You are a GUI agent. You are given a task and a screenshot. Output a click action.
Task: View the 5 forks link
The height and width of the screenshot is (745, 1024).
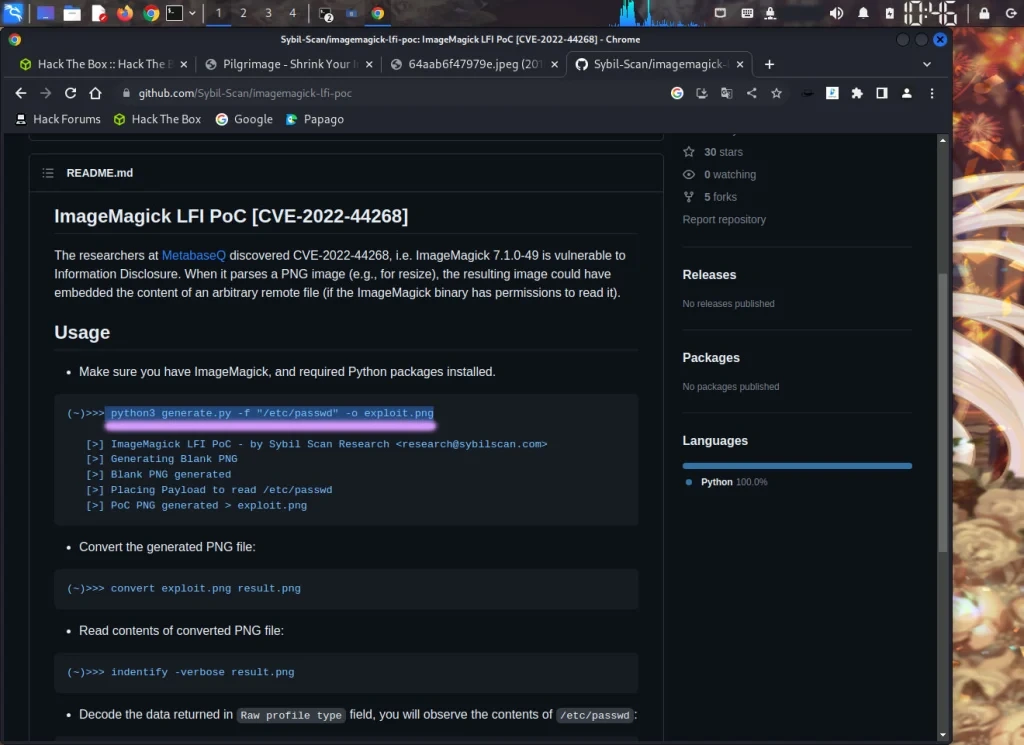click(x=710, y=197)
